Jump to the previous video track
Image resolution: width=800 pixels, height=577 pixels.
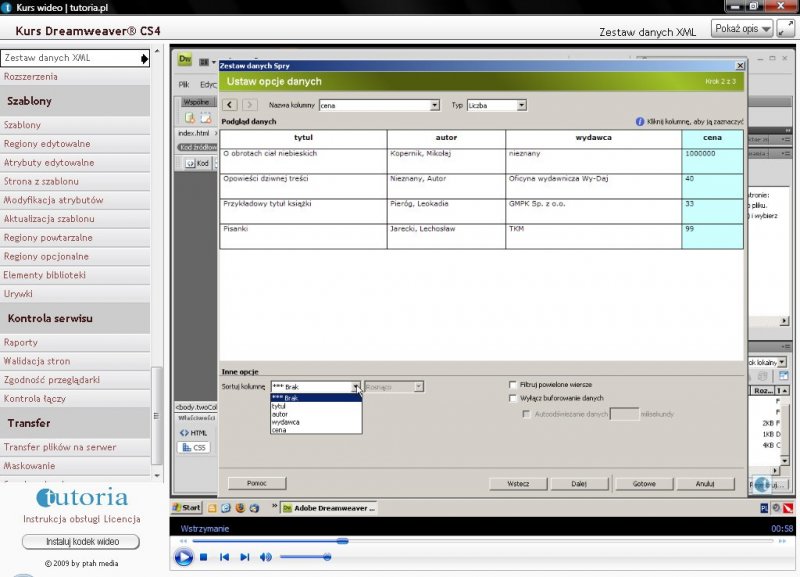tap(224, 557)
